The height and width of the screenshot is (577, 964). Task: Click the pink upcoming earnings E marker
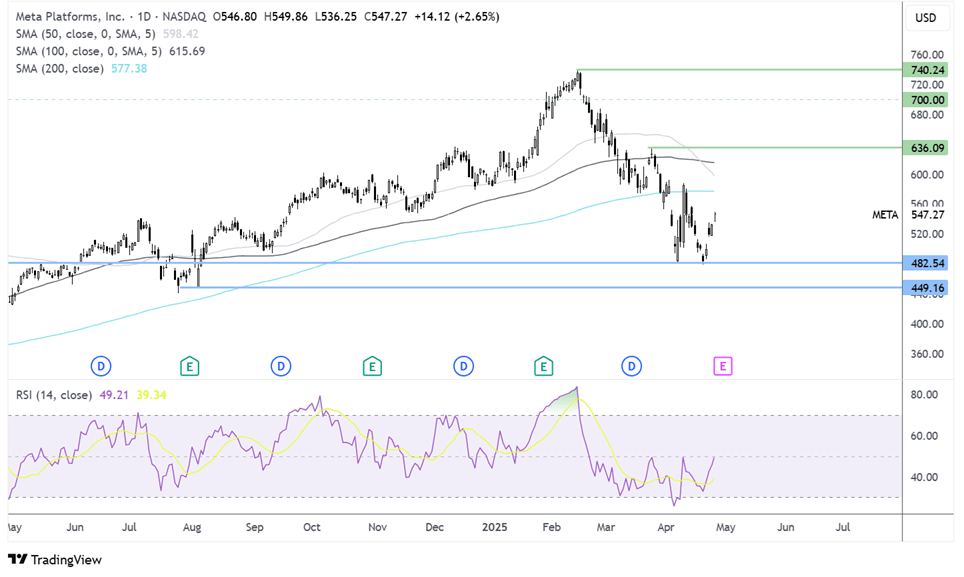click(722, 367)
